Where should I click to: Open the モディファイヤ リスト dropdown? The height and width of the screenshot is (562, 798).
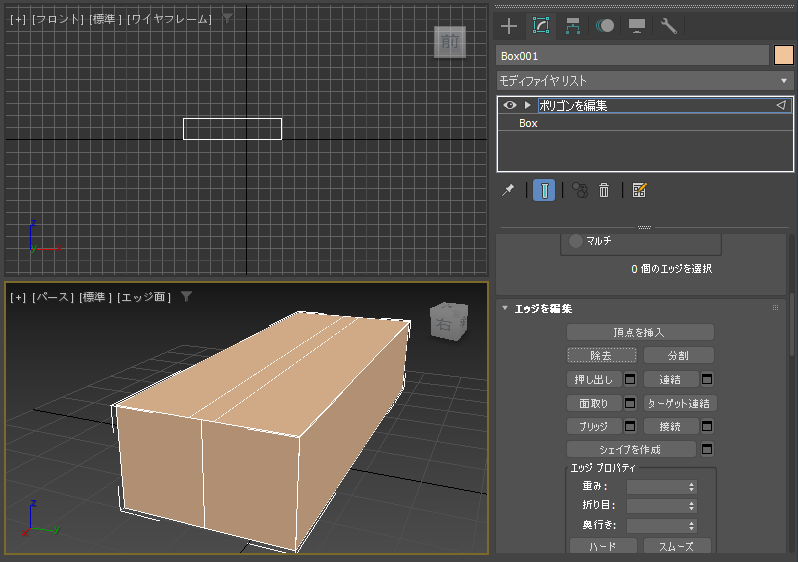(x=644, y=80)
